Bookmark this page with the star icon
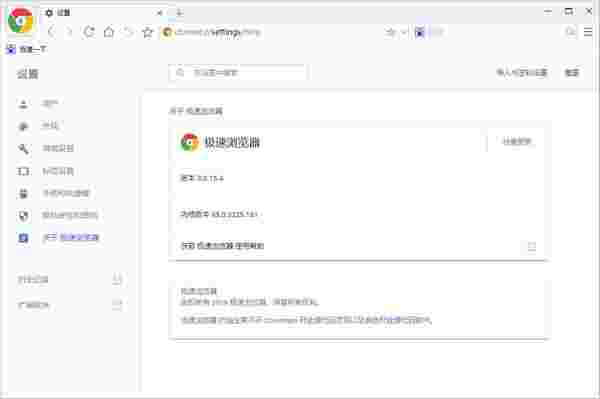 148,32
